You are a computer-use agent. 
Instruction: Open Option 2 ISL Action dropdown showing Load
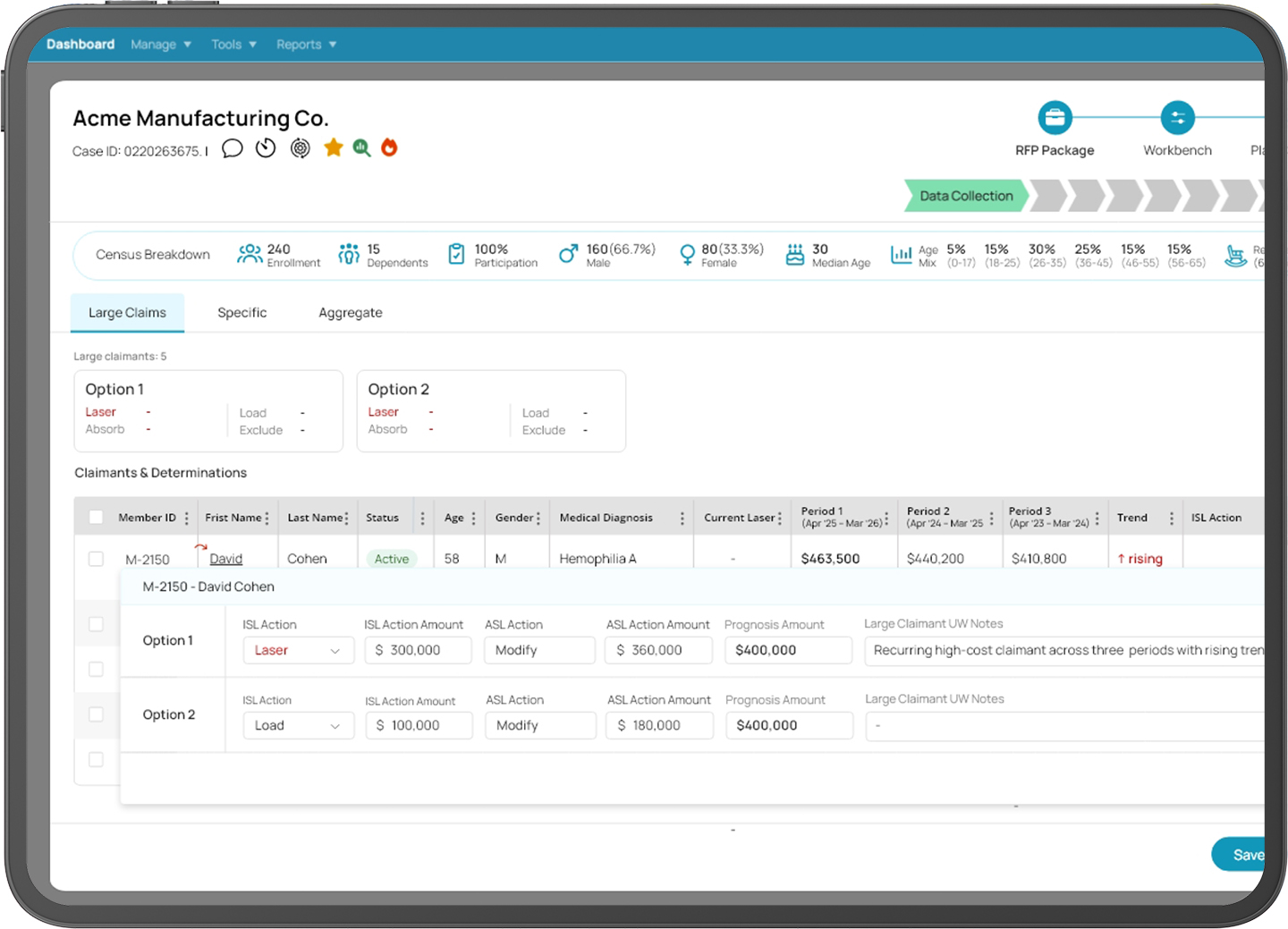tap(298, 725)
